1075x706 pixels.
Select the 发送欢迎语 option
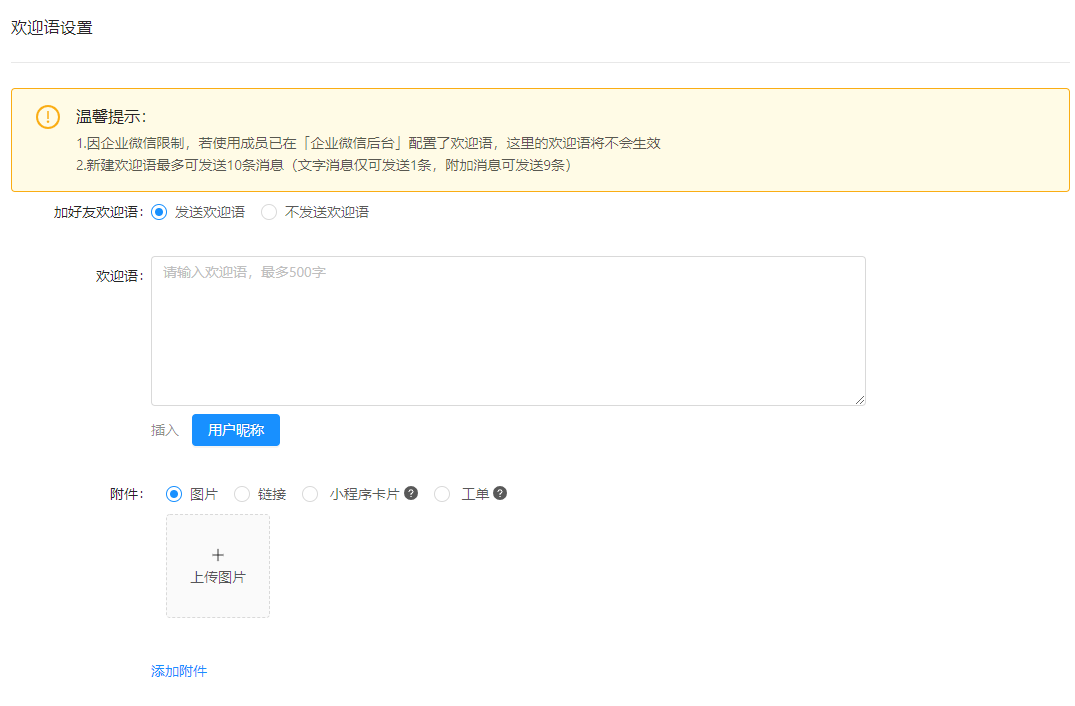pos(158,211)
